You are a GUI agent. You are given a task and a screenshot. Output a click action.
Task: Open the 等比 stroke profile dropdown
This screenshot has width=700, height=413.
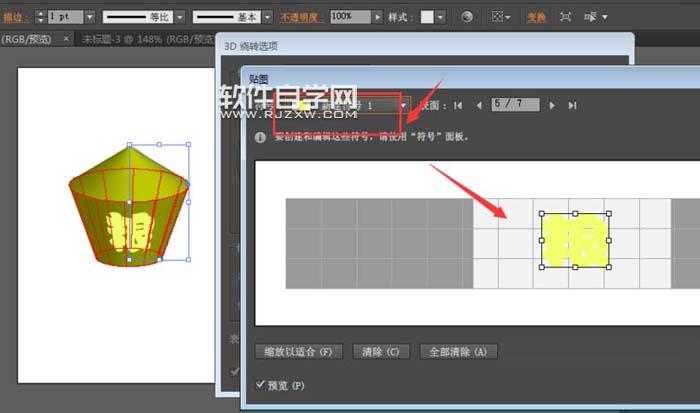(x=180, y=17)
